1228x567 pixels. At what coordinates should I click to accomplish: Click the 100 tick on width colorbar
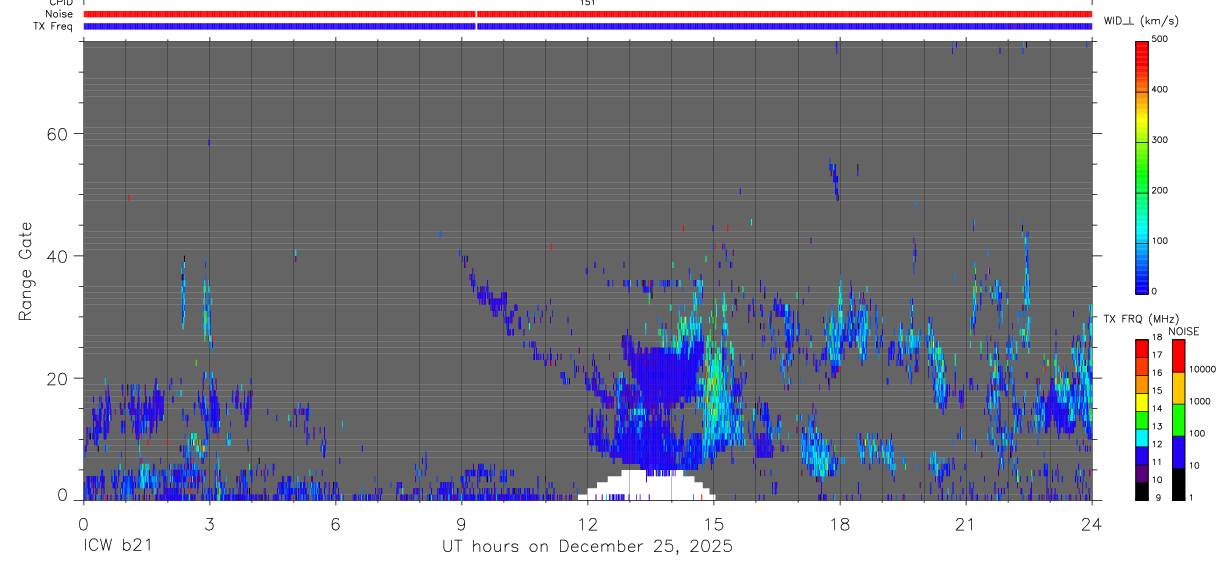1160,241
